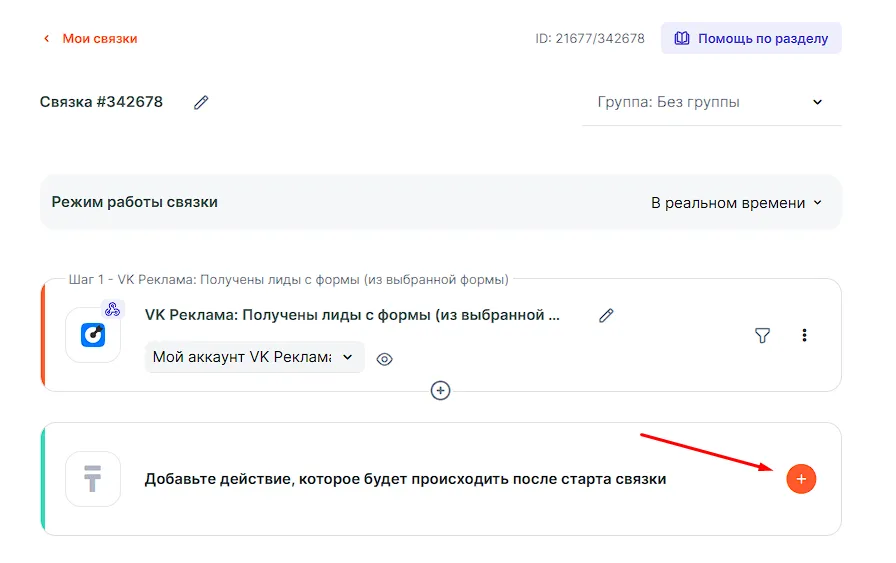
Task: Toggle the eye icon beside the account selector
Action: 384,359
